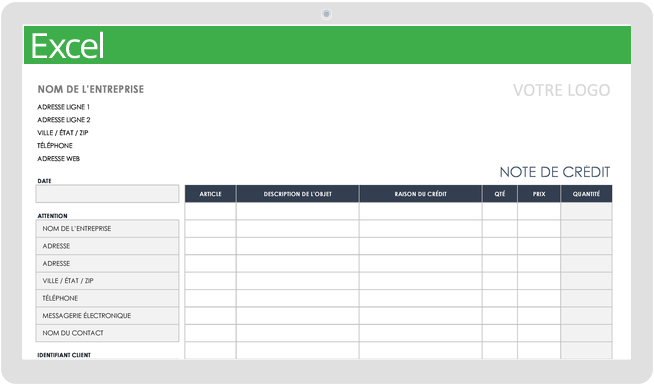The image size is (654, 385).
Task: Click the TÉLÉPHONE field under Attention
Action: (107, 298)
